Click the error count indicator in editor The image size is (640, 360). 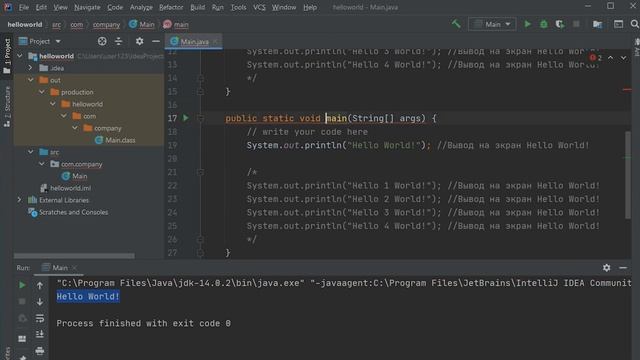[596, 58]
